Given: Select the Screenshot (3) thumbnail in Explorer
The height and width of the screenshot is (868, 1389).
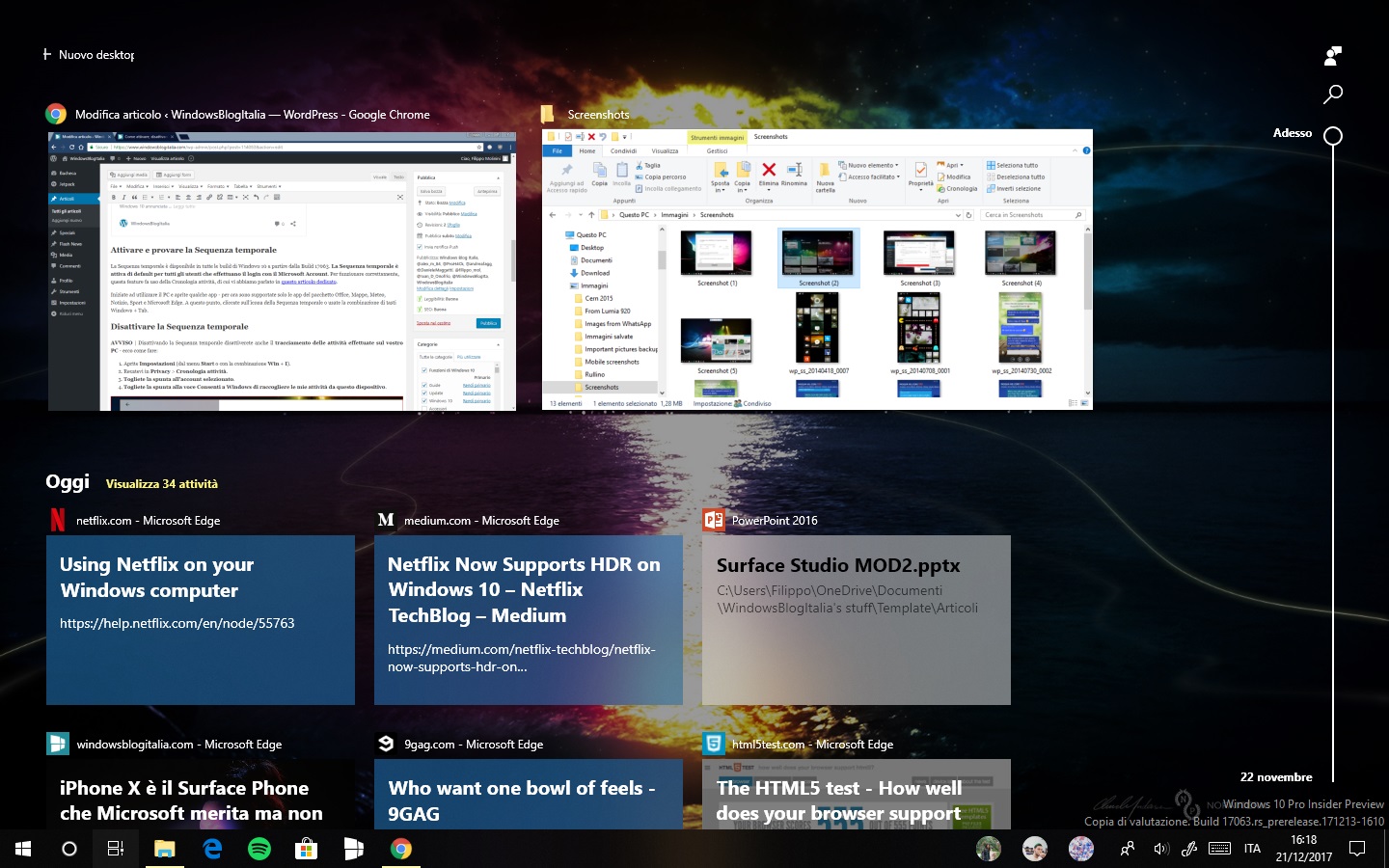Looking at the screenshot, I should click(919, 258).
